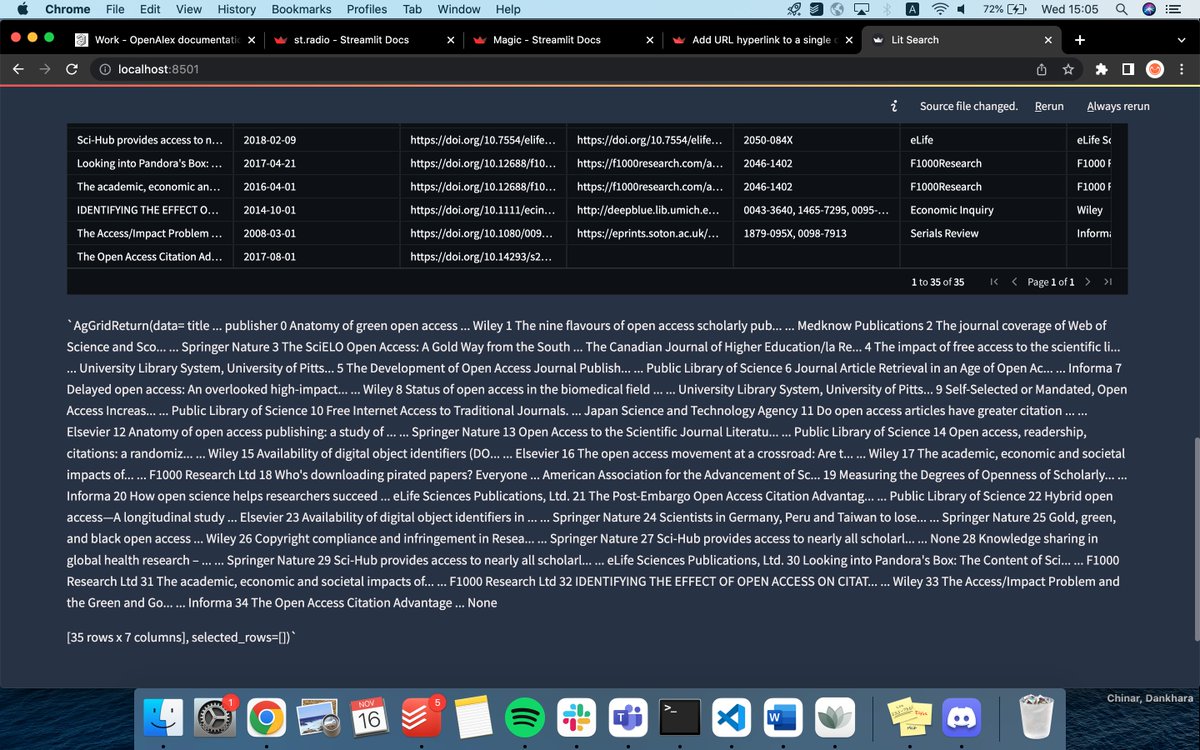1200x750 pixels.
Task: Launch Visual Studio Code from the Dock
Action: point(730,716)
